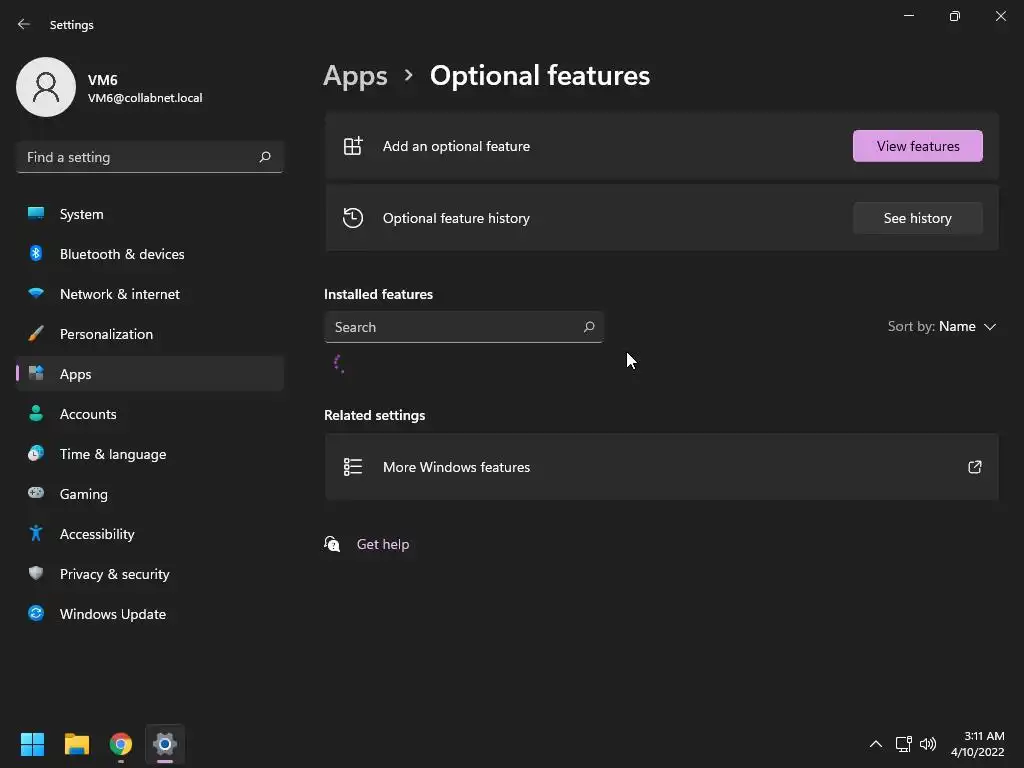
Task: Click the Get help link
Action: pyautogui.click(x=383, y=544)
